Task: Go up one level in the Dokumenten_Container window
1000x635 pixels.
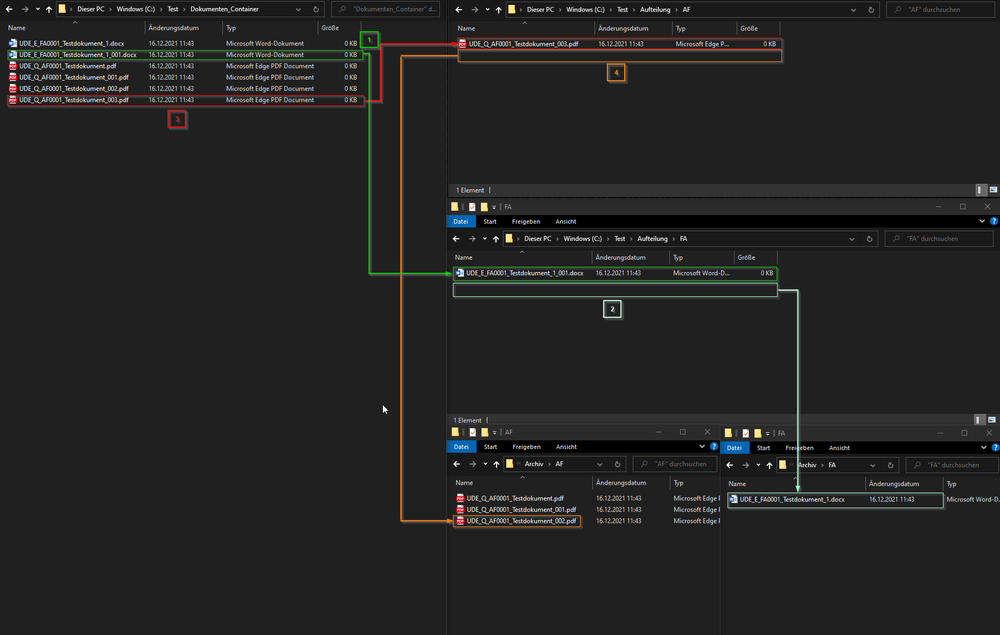Action: pyautogui.click(x=48, y=9)
